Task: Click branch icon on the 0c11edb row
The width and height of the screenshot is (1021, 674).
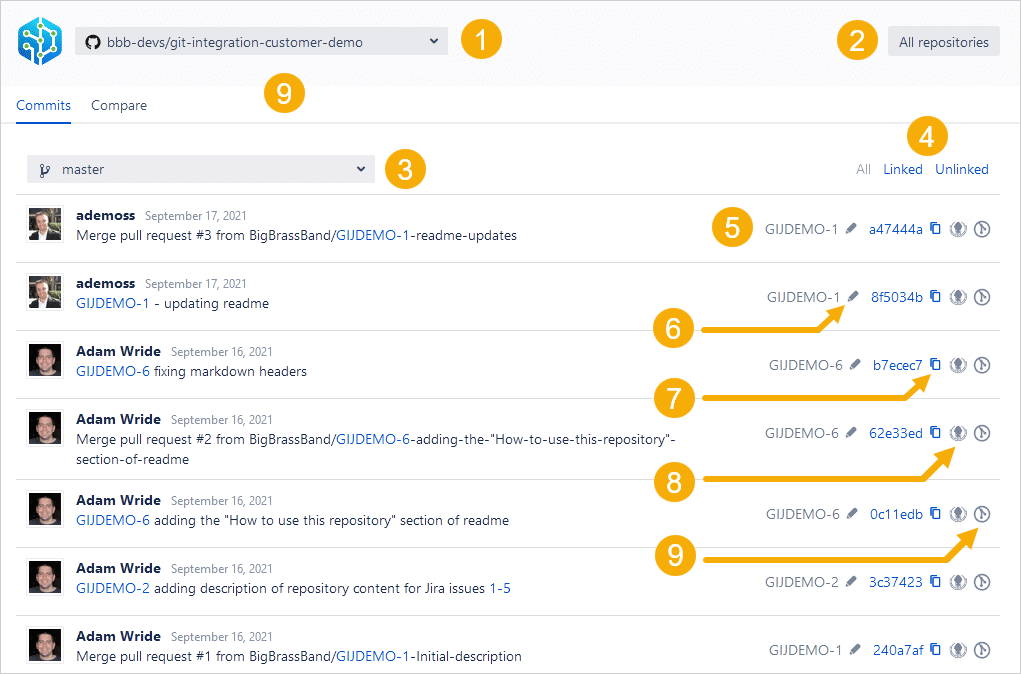Action: tap(982, 514)
